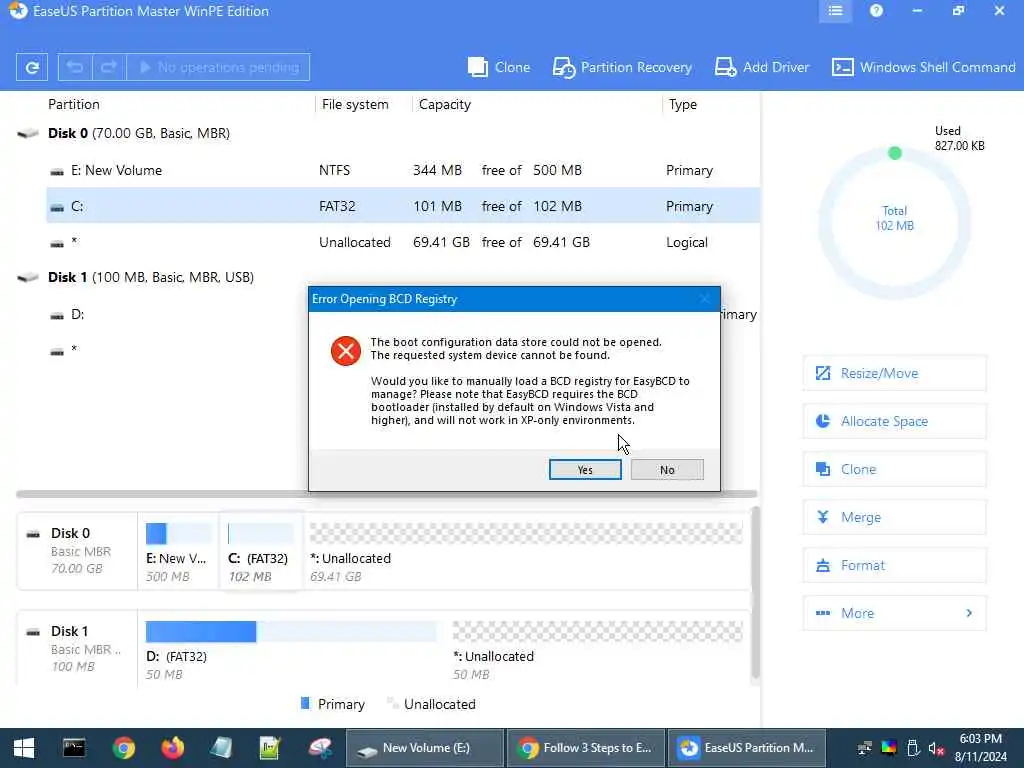Click the network tray icon
Image resolution: width=1024 pixels, height=768 pixels.
[865, 748]
